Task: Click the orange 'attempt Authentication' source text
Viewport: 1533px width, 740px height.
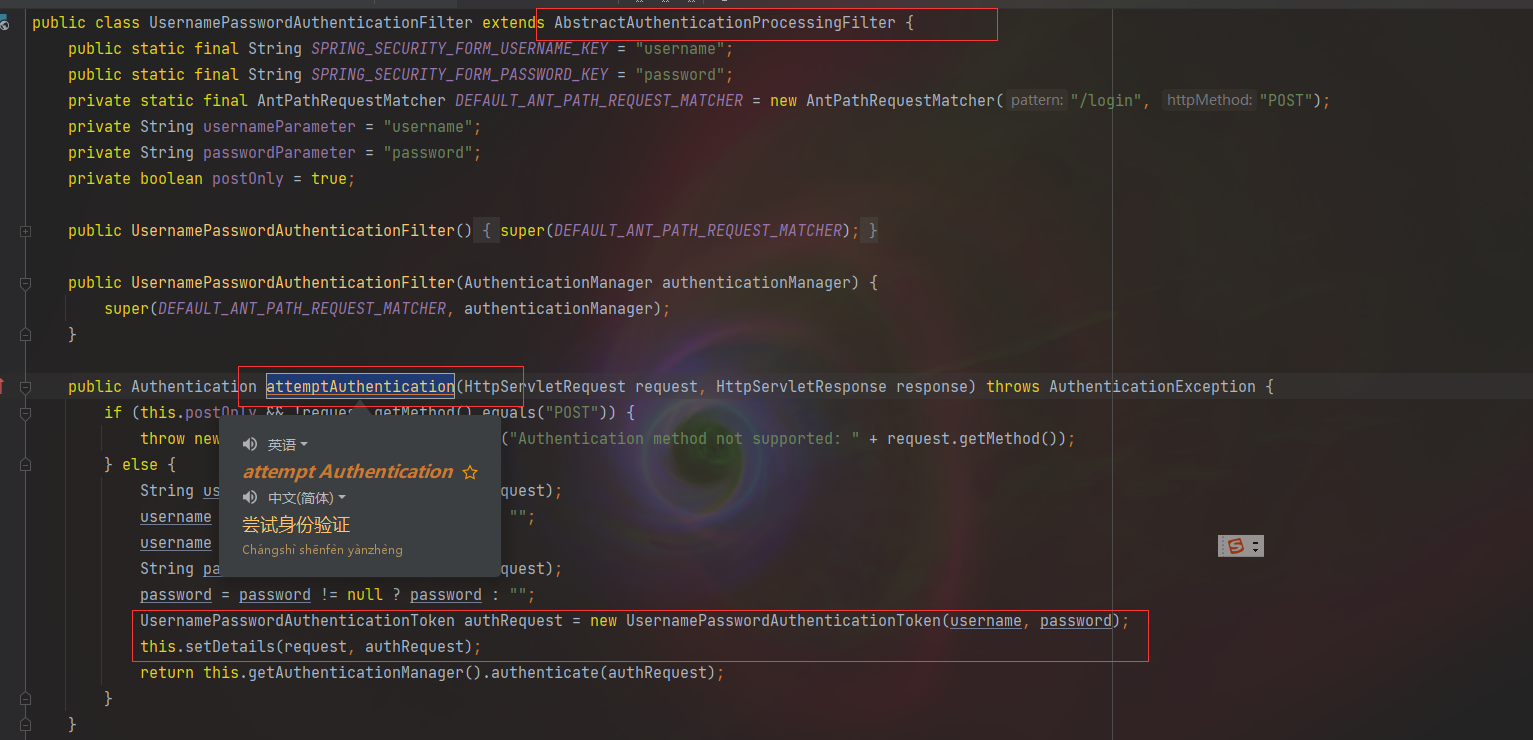Action: 348,472
